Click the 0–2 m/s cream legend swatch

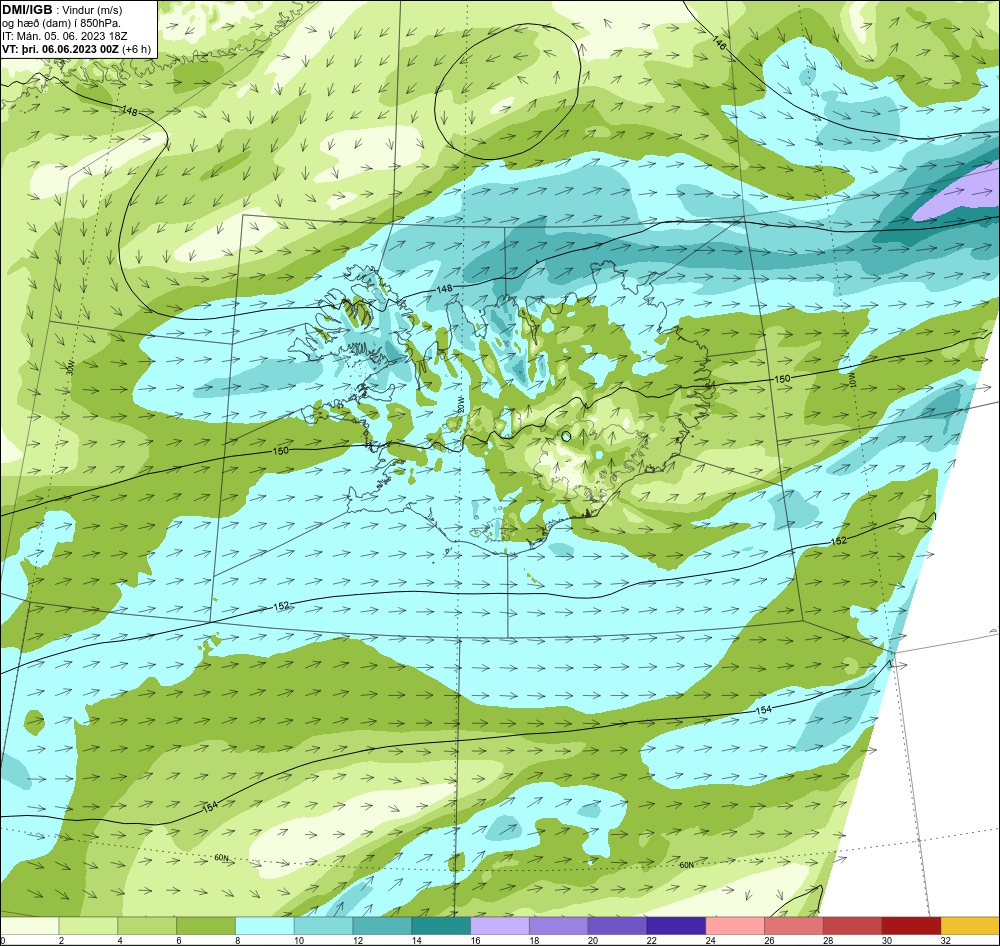click(30, 926)
